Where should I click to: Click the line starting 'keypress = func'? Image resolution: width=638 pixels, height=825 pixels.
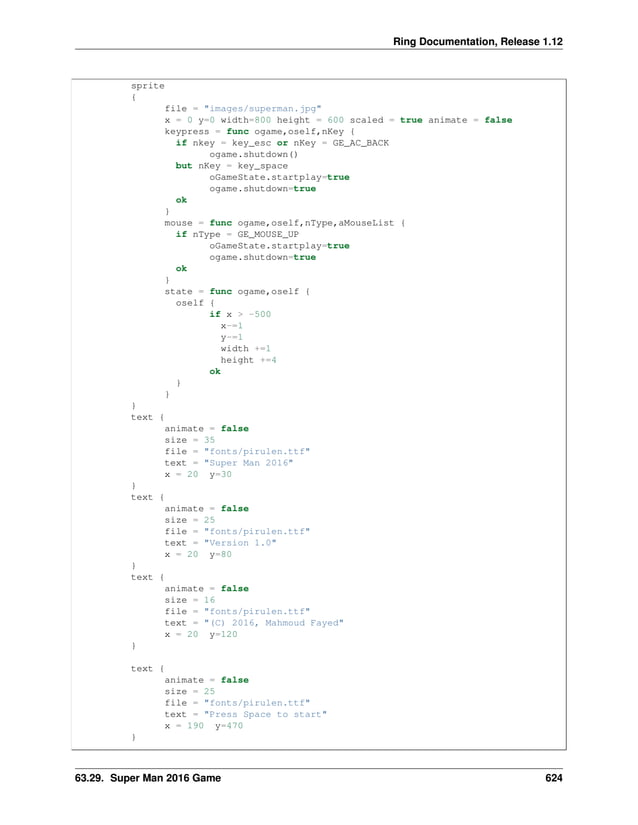point(260,132)
